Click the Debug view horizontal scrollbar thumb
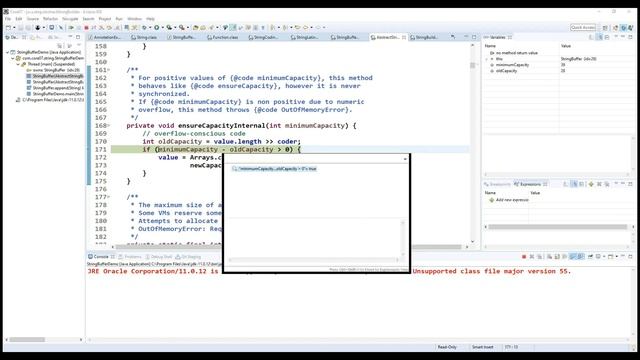The image size is (640, 360). [27, 340]
